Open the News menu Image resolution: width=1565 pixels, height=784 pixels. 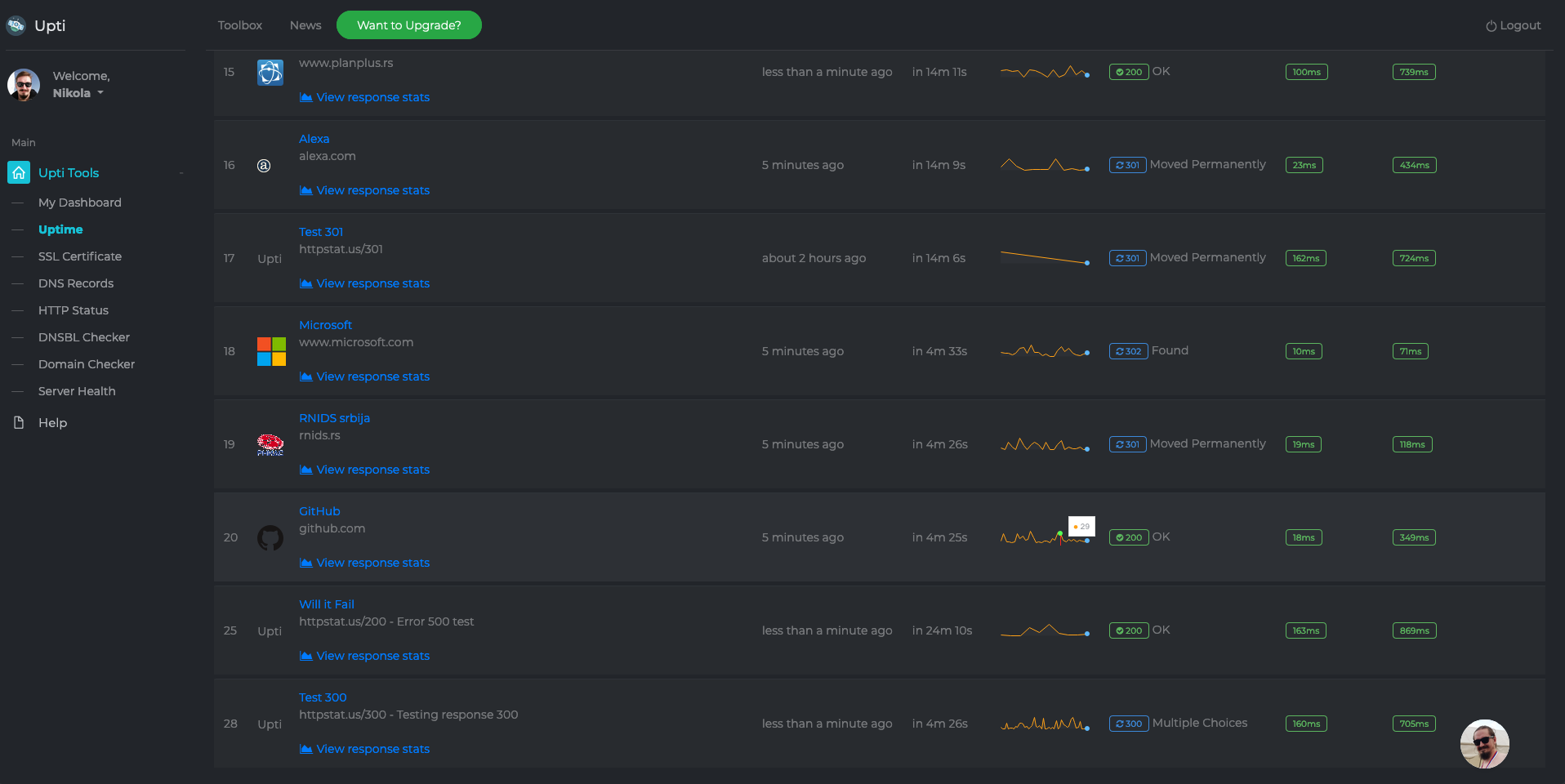[x=305, y=25]
